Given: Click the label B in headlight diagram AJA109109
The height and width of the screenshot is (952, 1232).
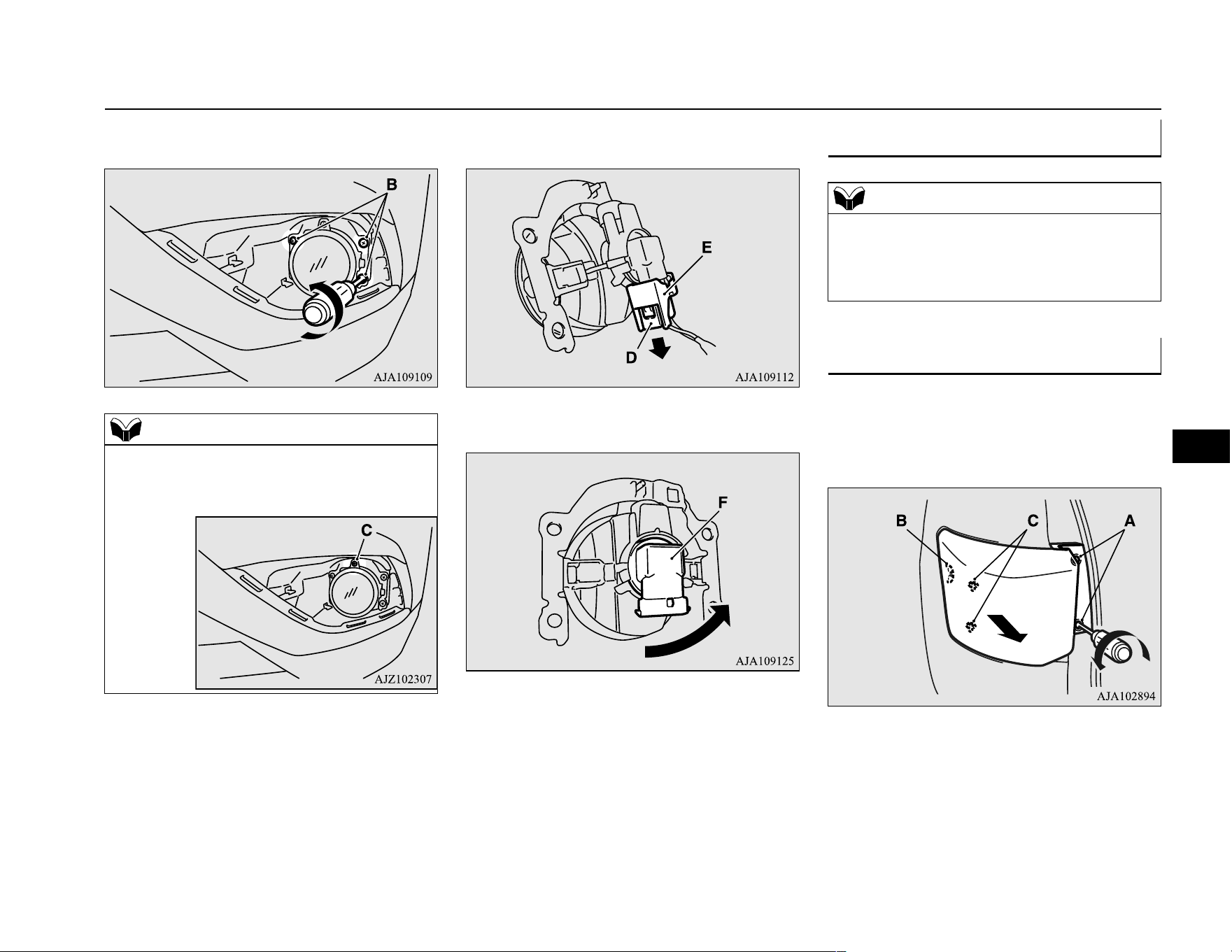Looking at the screenshot, I should tap(392, 185).
